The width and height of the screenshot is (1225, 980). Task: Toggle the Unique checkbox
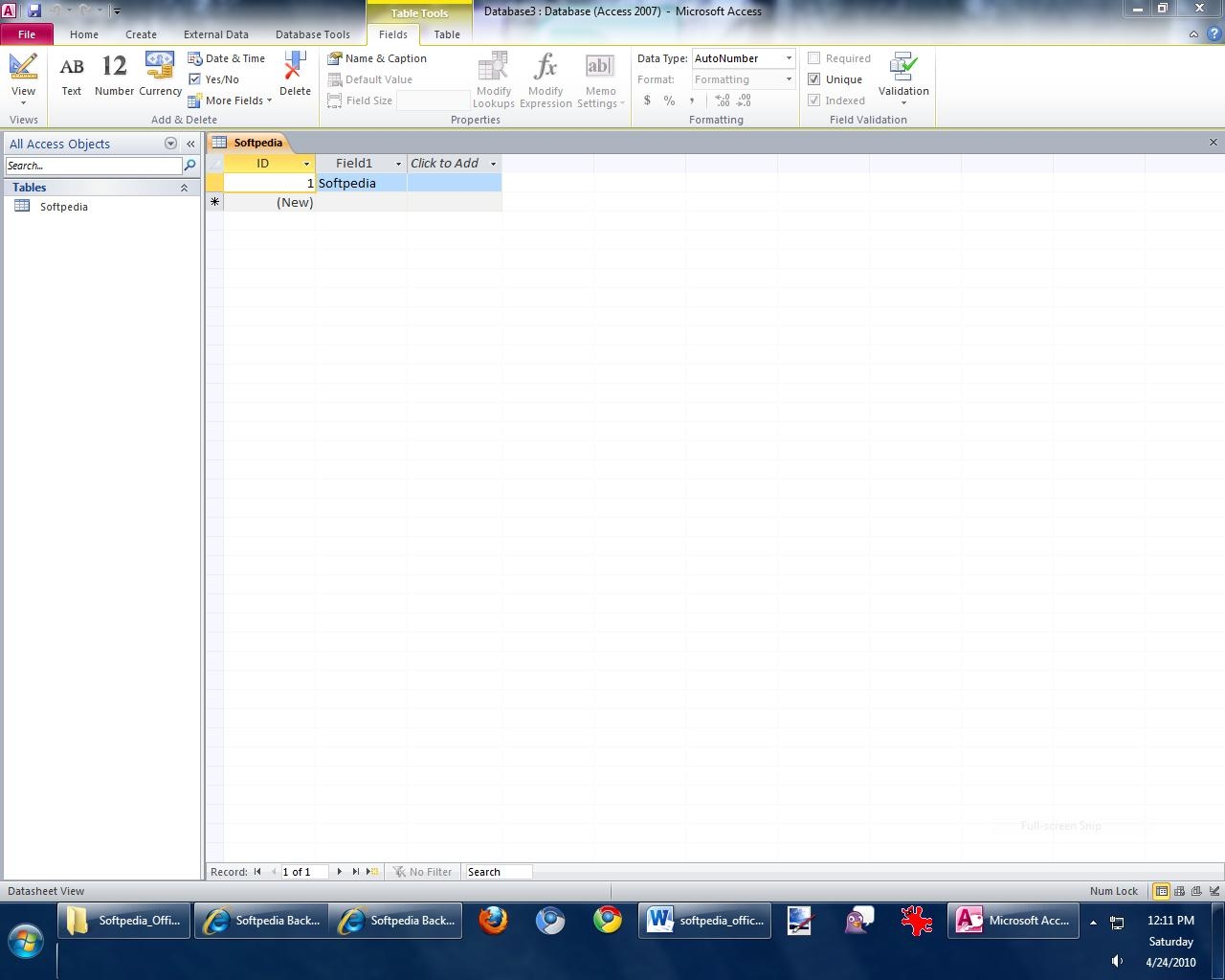pos(814,79)
